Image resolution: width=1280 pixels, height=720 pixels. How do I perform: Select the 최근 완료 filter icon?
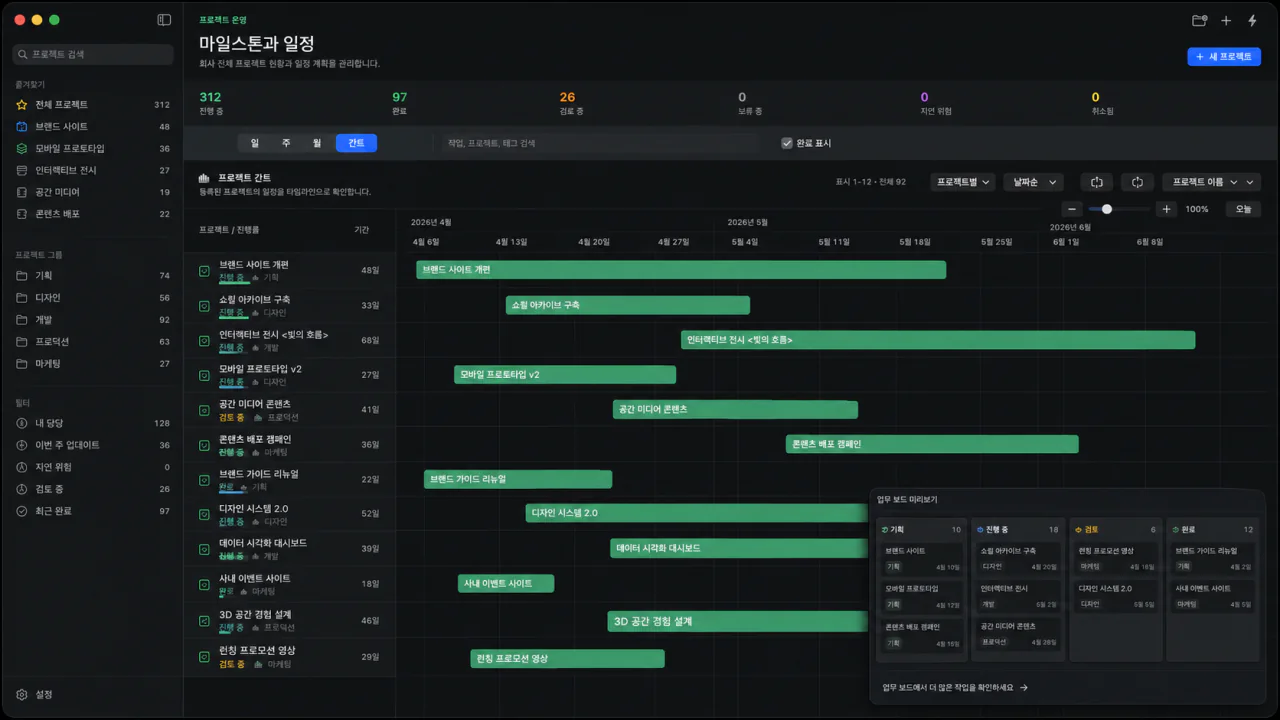(22, 511)
